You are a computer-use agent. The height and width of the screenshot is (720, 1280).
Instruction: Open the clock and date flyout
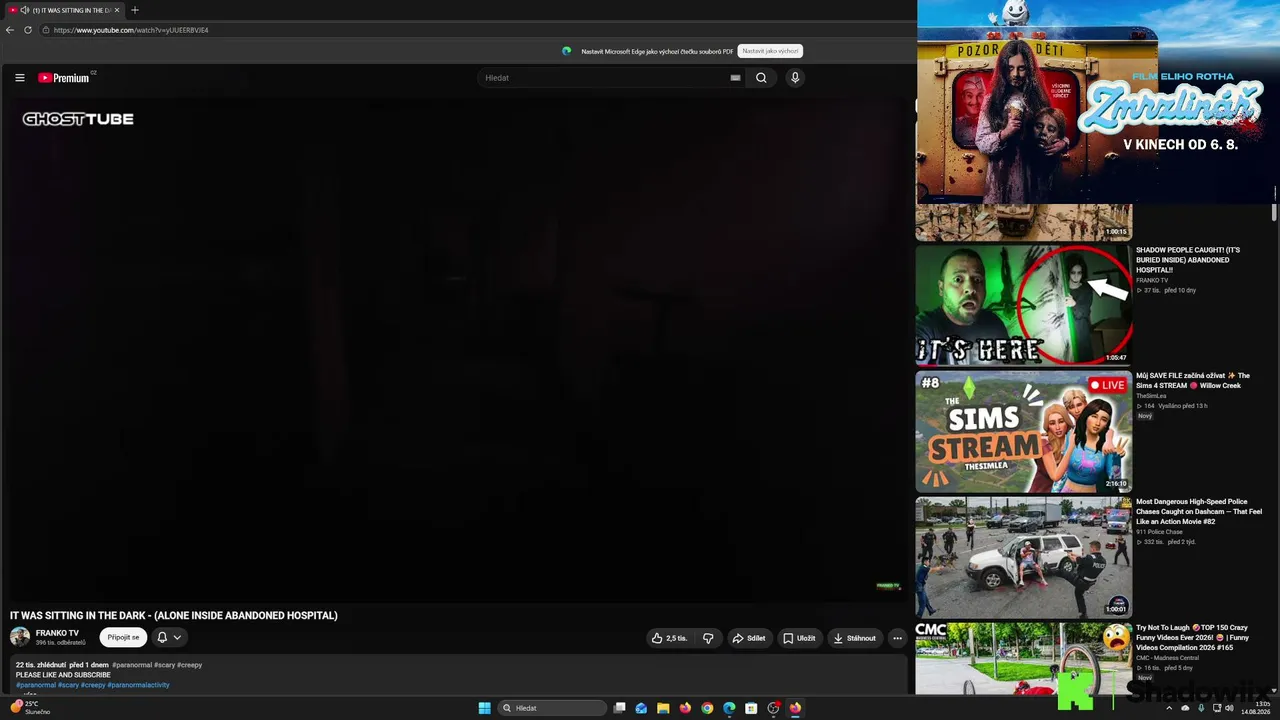click(1256, 708)
